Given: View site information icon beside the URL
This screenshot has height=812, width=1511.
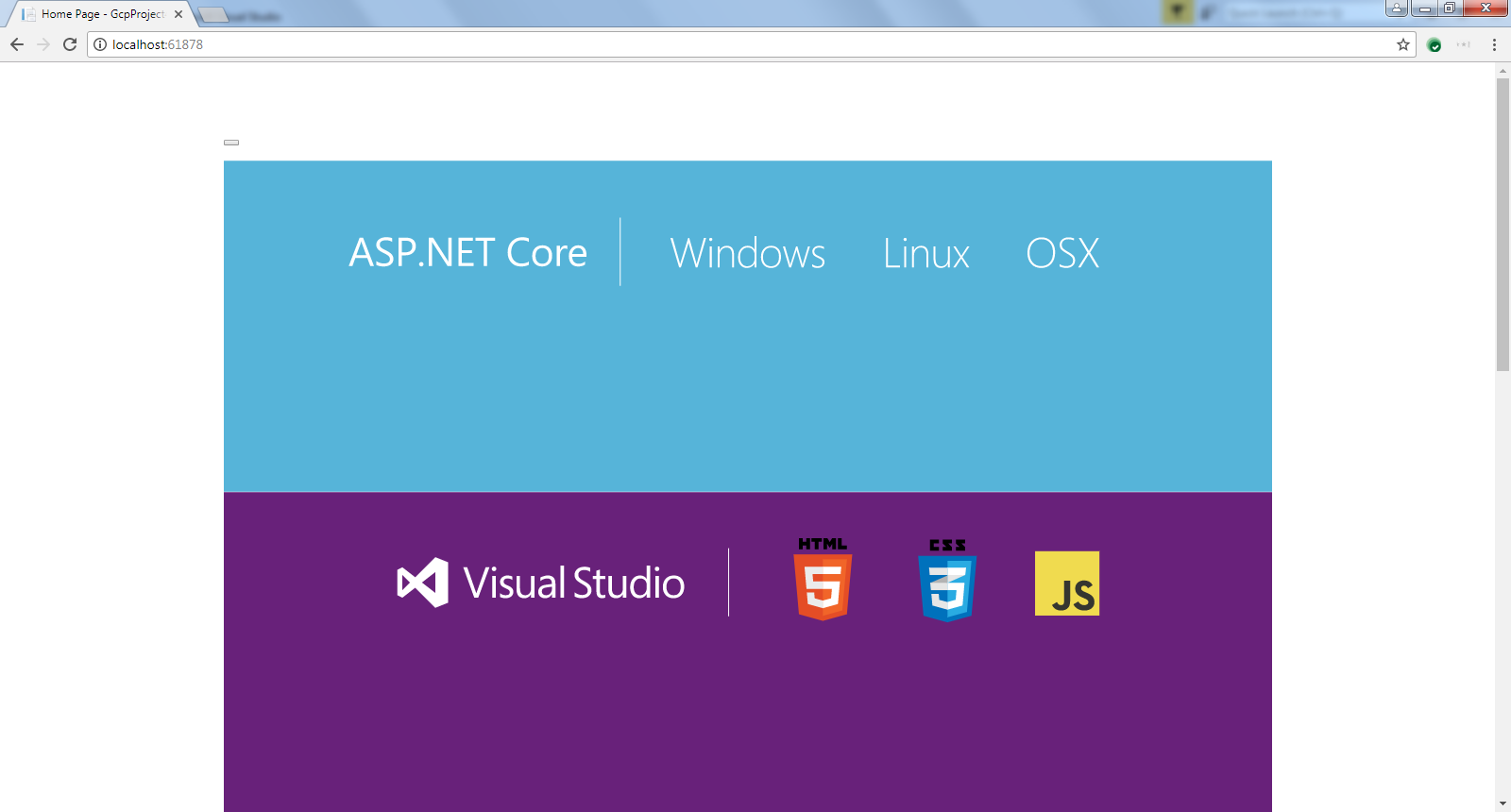Looking at the screenshot, I should point(100,44).
